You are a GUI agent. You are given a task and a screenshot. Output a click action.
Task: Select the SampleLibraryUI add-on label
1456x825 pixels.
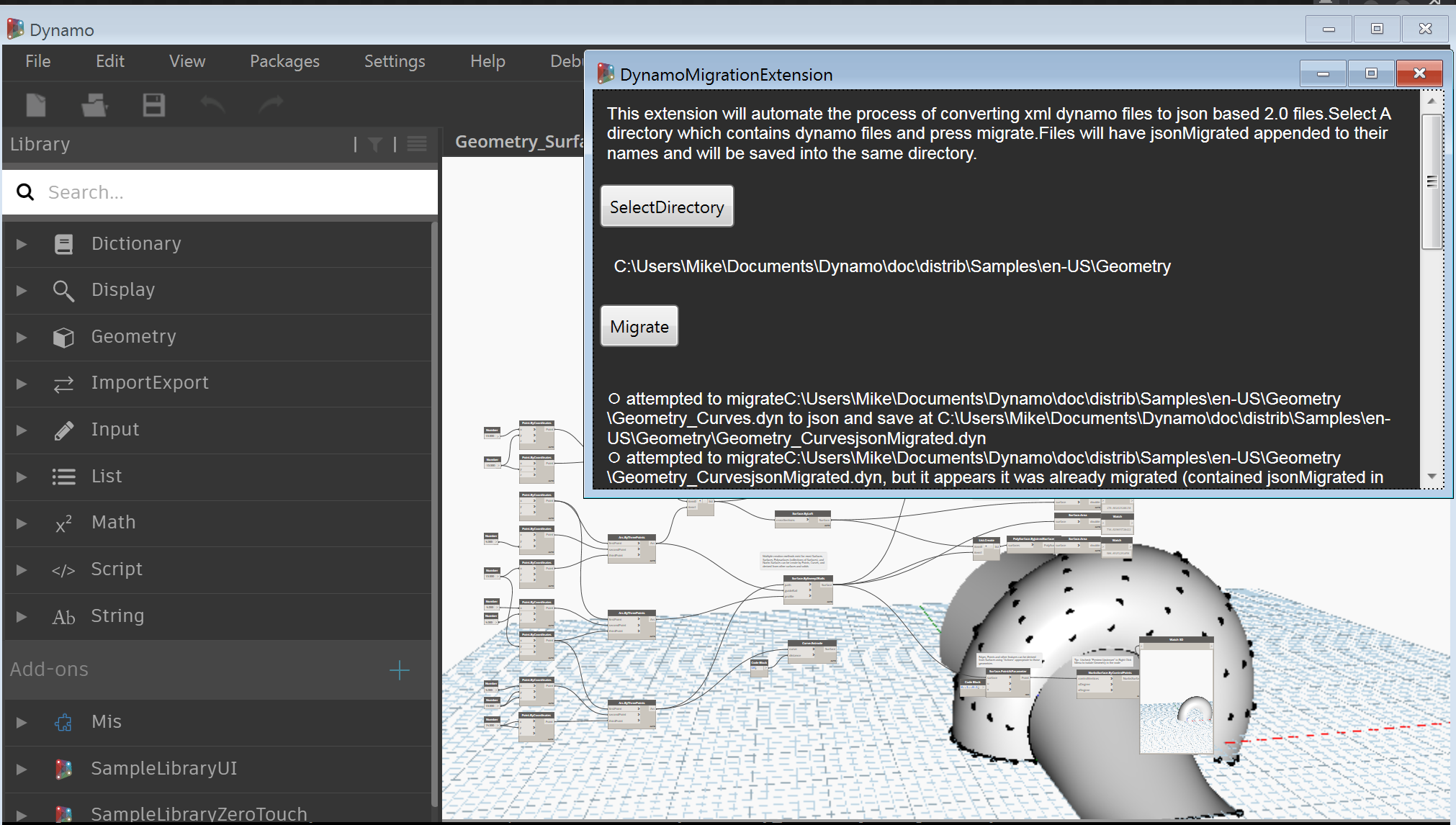coord(163,768)
